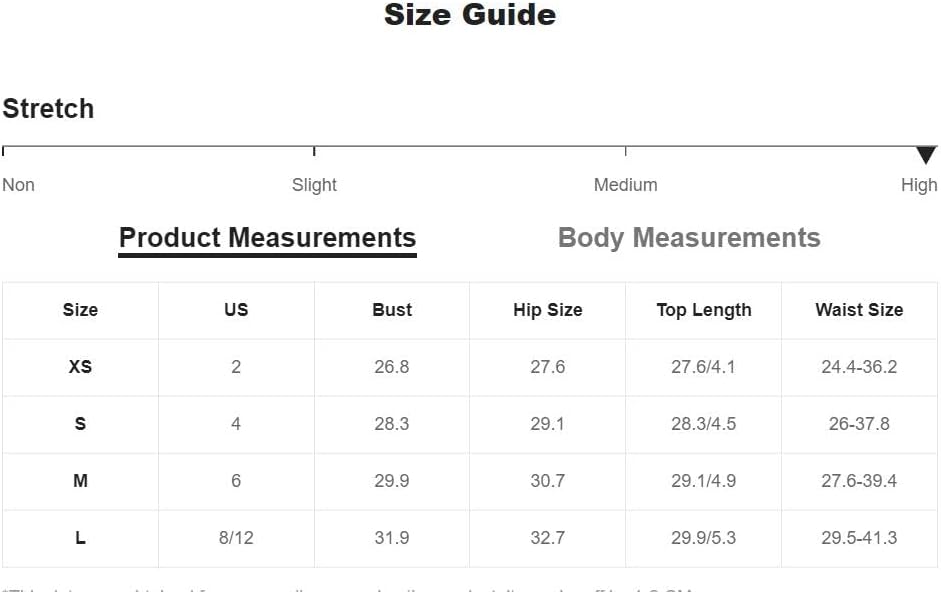Select the XS size row label
The width and height of the screenshot is (941, 592).
point(80,367)
